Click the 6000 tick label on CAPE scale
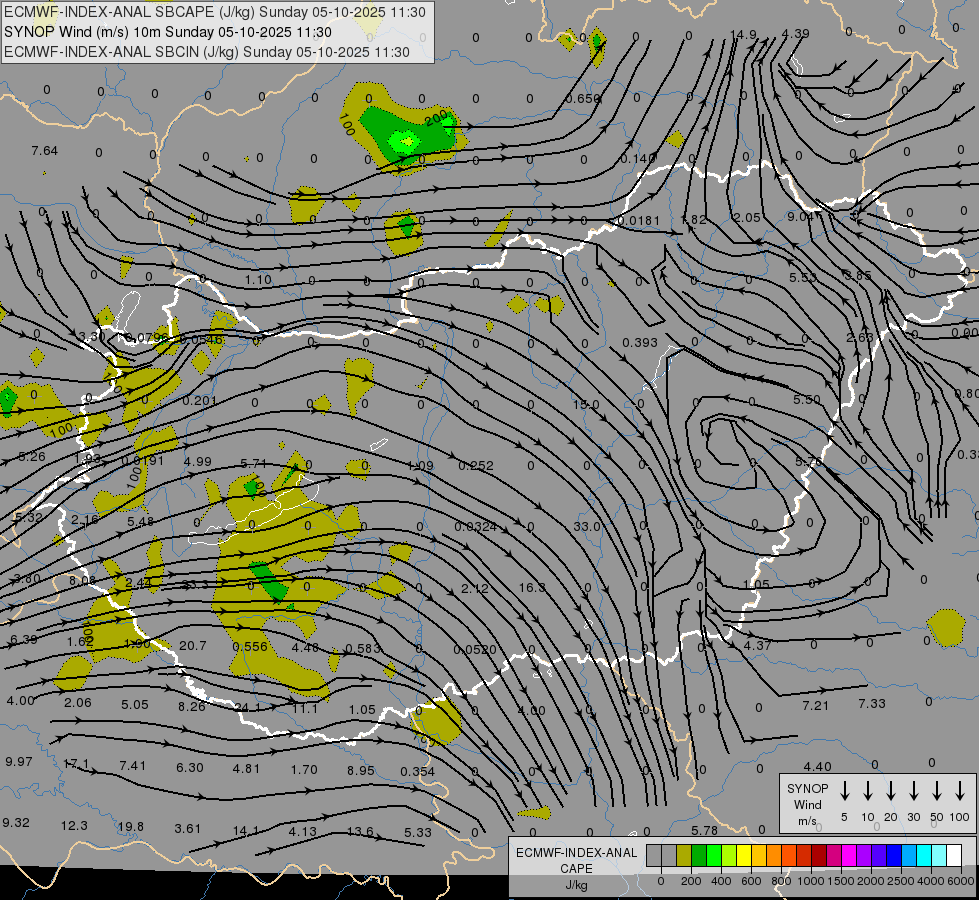Image resolution: width=979 pixels, height=900 pixels. [x=961, y=881]
